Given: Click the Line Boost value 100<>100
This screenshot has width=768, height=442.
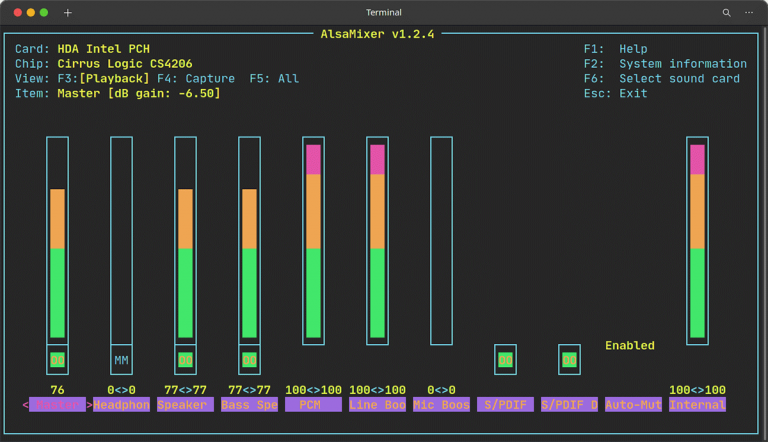Looking at the screenshot, I should (377, 390).
